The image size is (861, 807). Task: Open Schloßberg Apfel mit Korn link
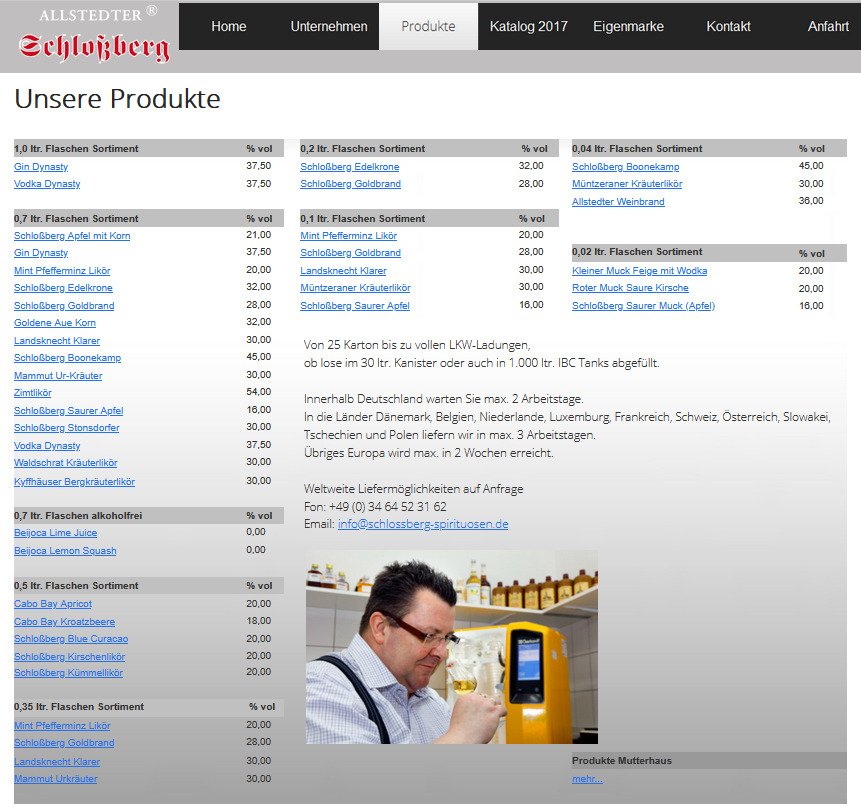72,236
